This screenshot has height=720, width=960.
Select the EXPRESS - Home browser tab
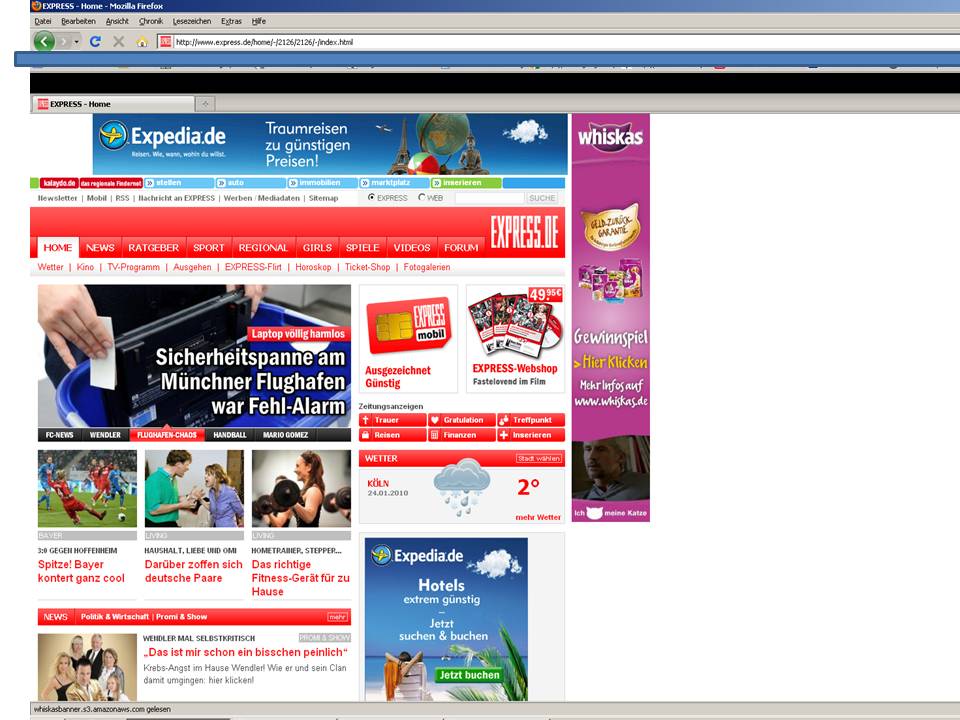(113, 104)
